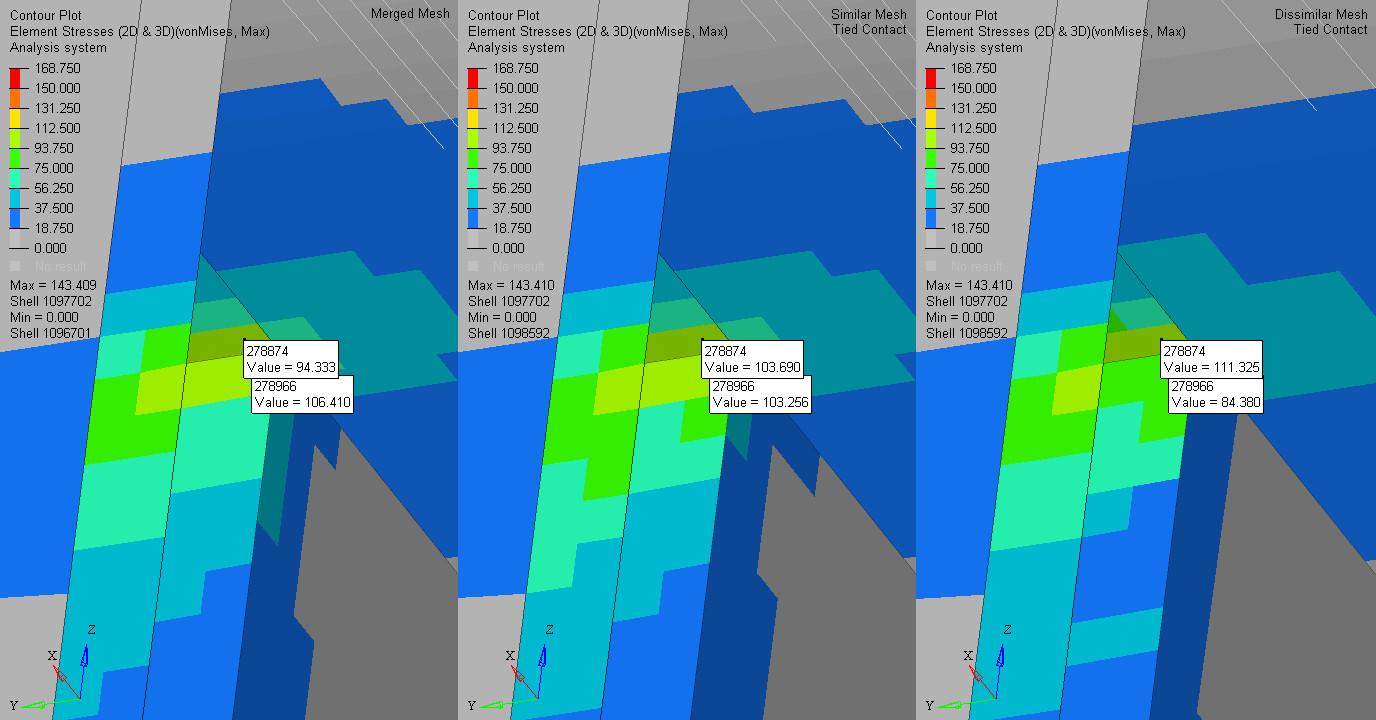Click 'Contour Plot' title in Merged Mesh panel

tap(46, 15)
